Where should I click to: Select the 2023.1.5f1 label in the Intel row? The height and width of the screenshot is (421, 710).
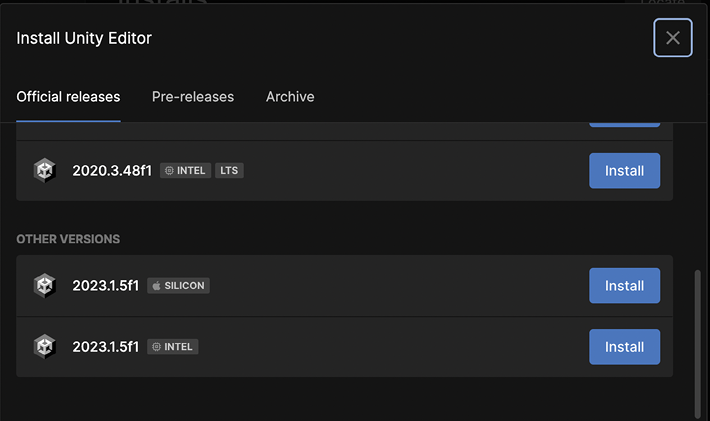click(106, 347)
